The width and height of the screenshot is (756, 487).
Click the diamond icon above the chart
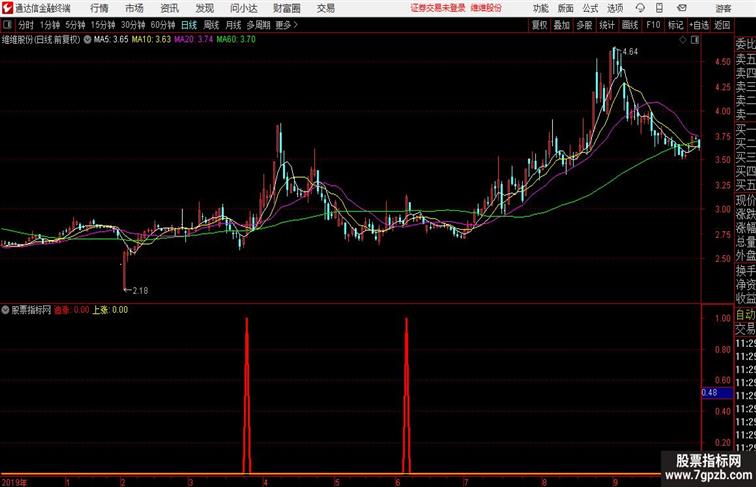click(x=683, y=40)
